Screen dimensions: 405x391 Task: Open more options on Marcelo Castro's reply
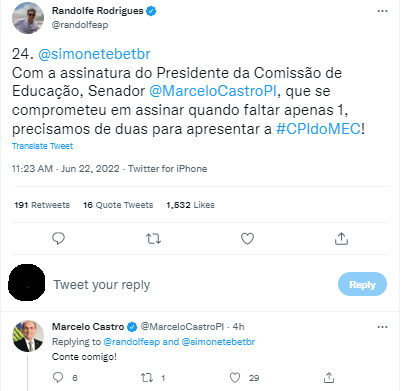point(382,327)
